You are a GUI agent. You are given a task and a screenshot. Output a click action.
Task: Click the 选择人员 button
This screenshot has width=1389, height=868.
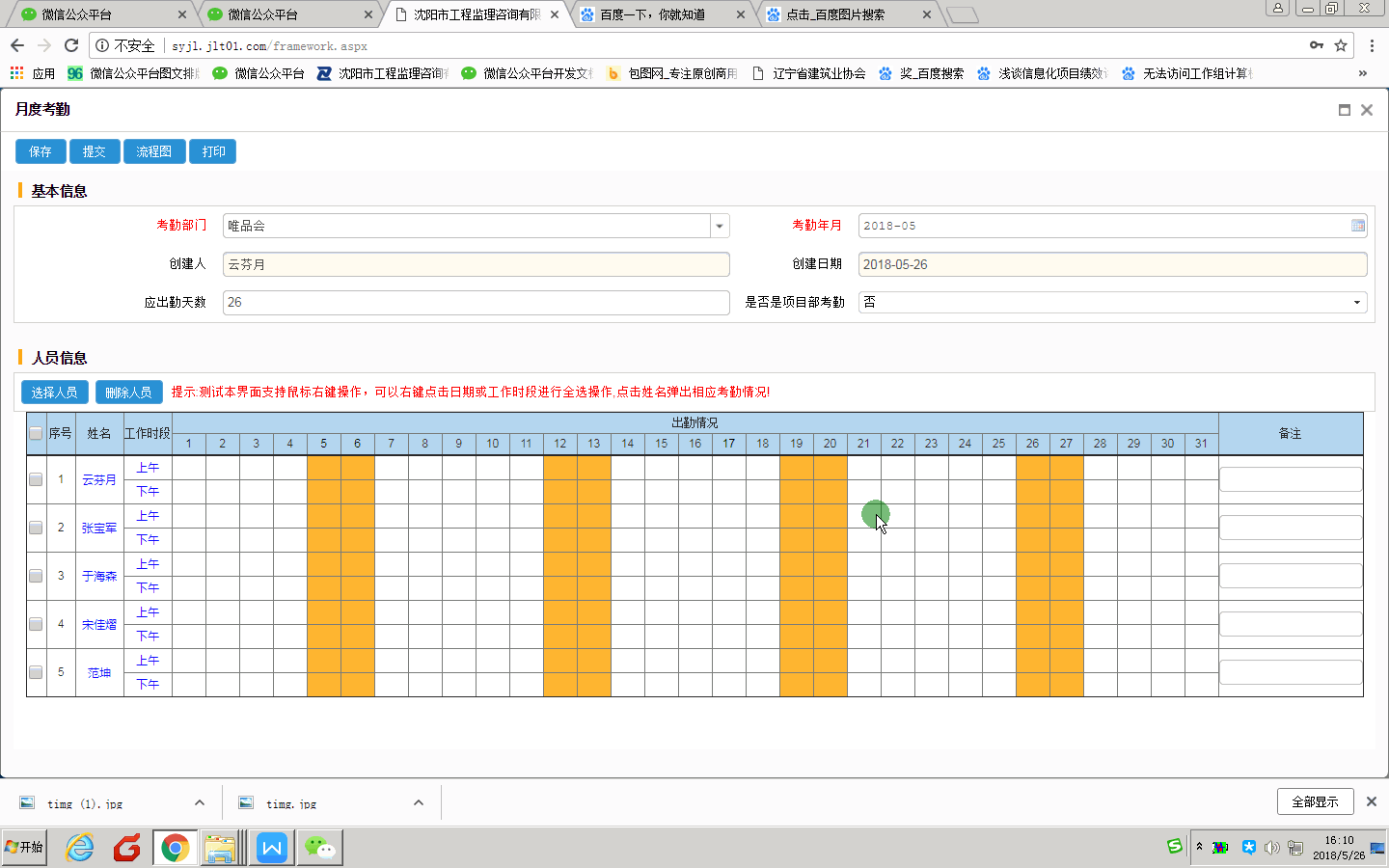[x=54, y=393]
